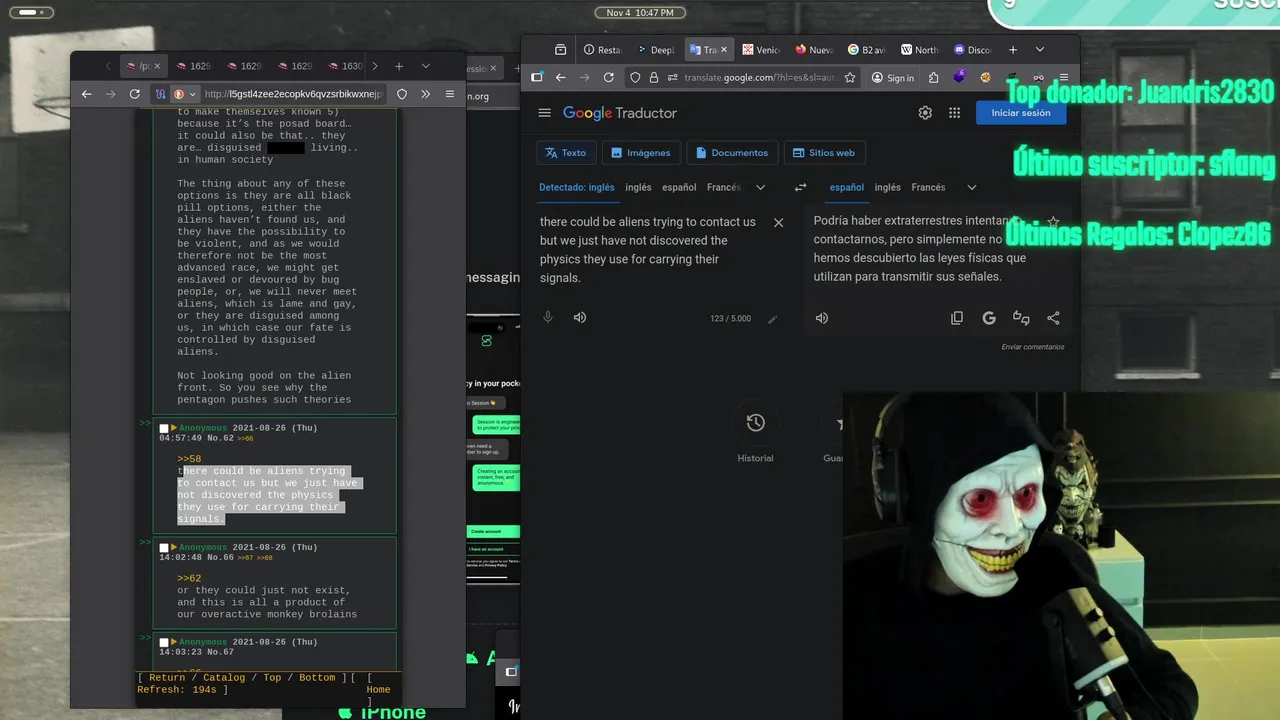This screenshot has width=1280, height=720.
Task: Switch to the Discord browser tab
Action: (x=973, y=49)
